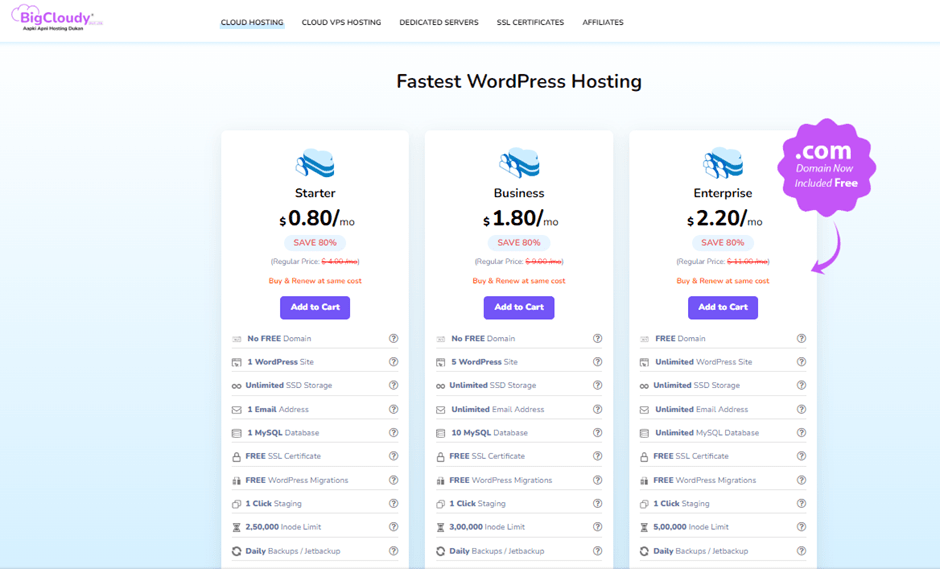Click the Business plan cloud icon
The image size is (940, 569).
pos(519,163)
